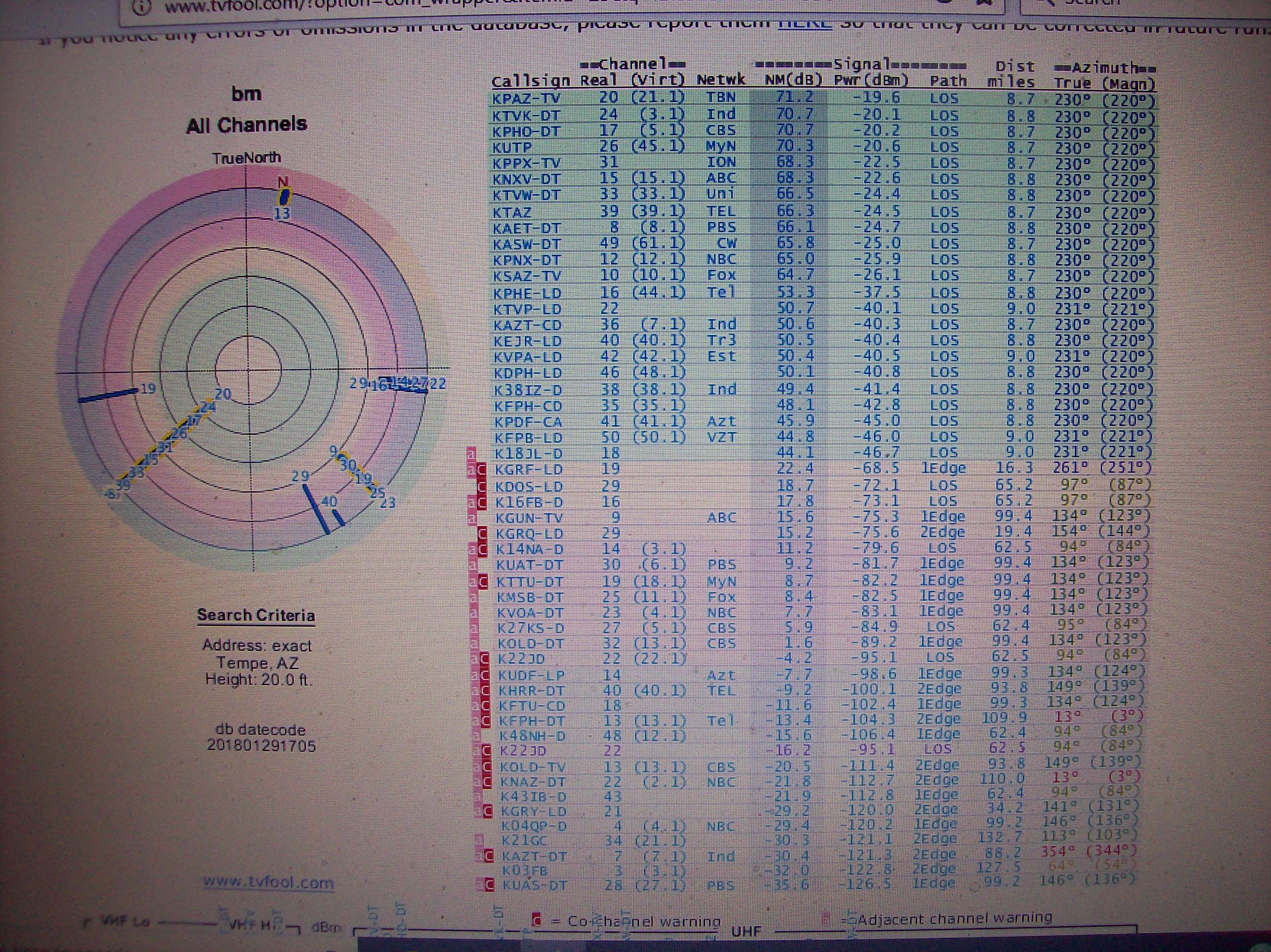Click the KUTP callsign entry
1271x952 pixels.
pyautogui.click(x=512, y=148)
